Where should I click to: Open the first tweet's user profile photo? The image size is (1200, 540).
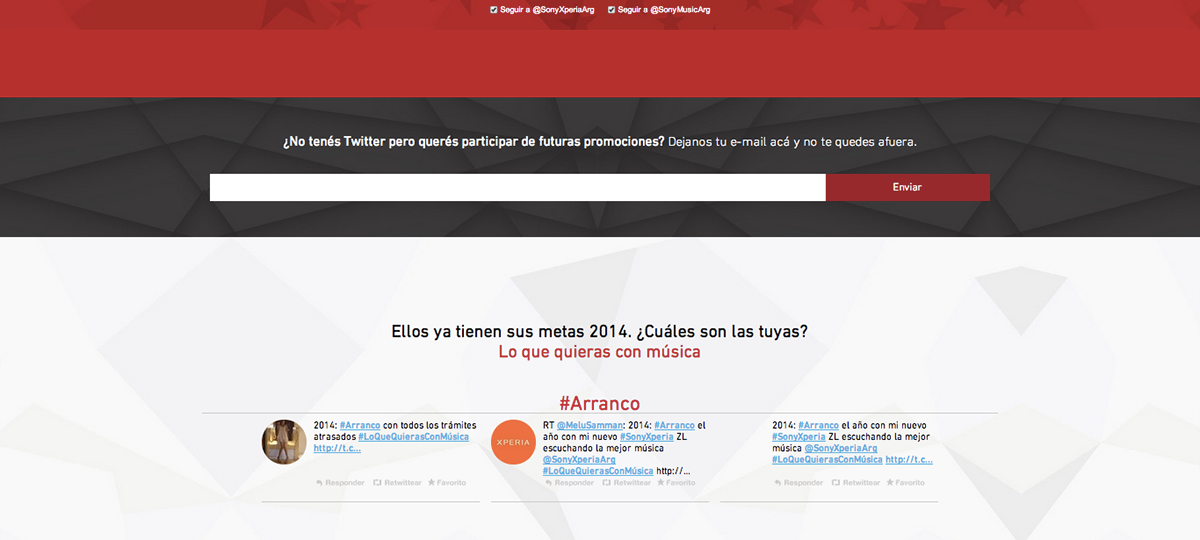[284, 442]
